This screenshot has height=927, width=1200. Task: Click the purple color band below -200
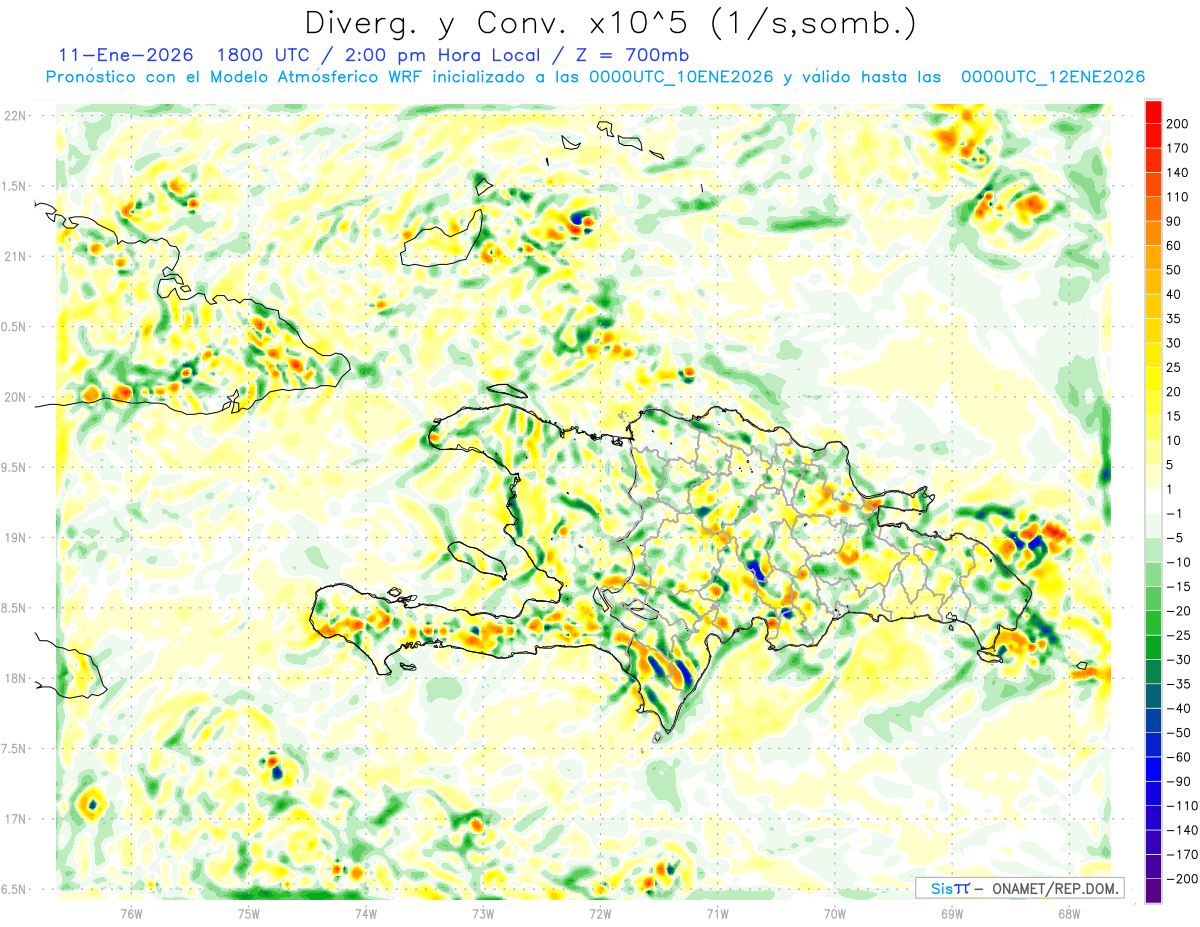[1153, 890]
